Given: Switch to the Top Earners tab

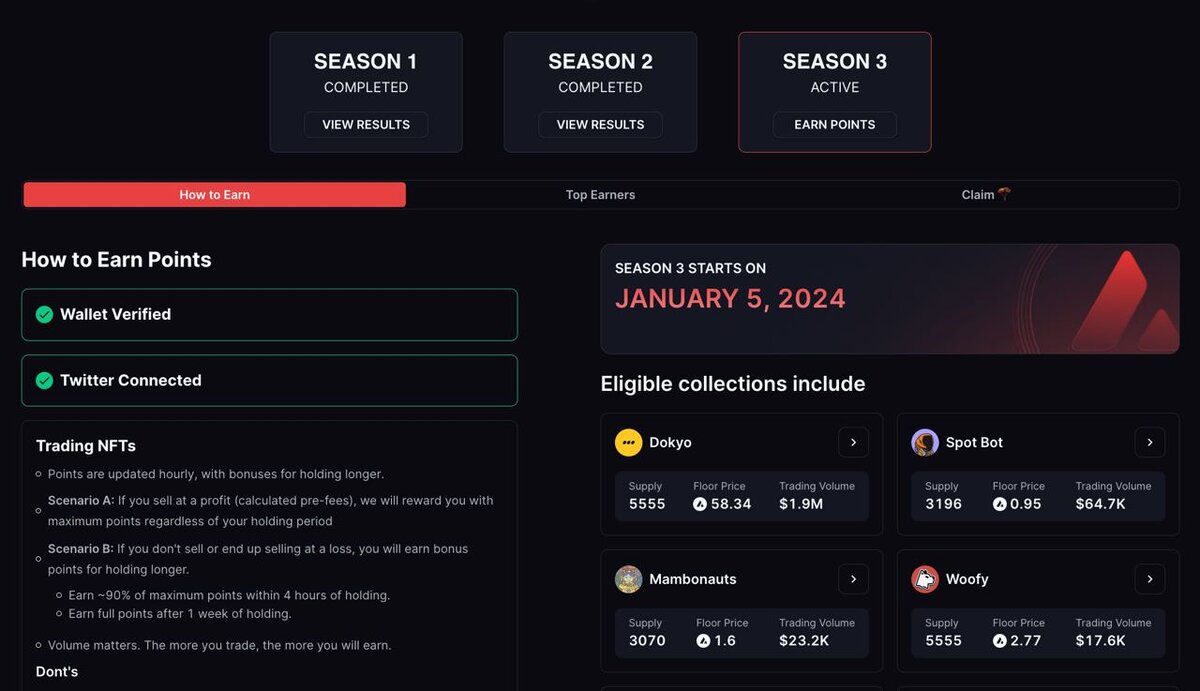Looking at the screenshot, I should point(600,194).
